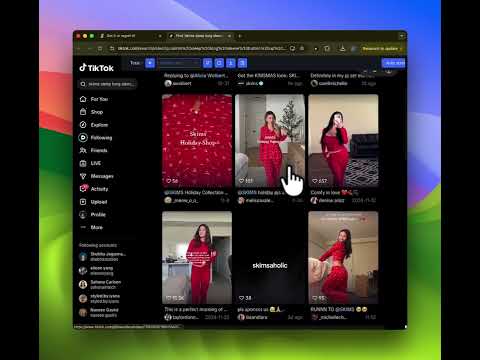This screenshot has width=480, height=360.
Task: Focus the TikTok search field
Action: point(107,84)
